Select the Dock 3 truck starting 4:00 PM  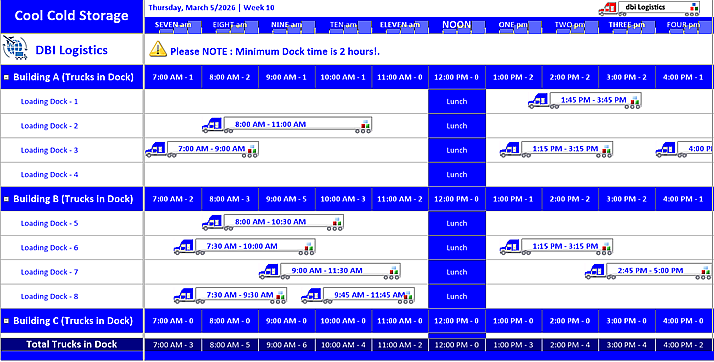684,149
